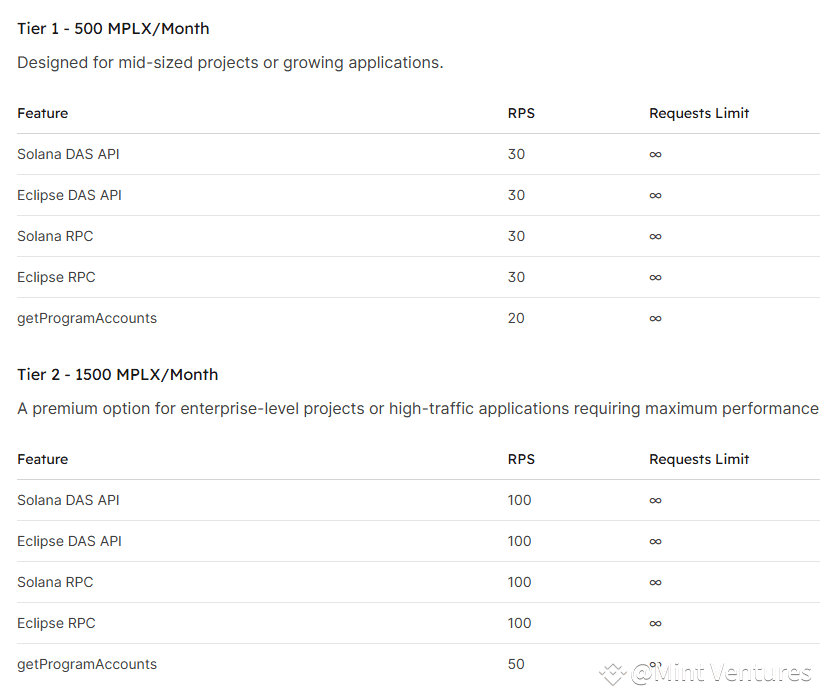820x695 pixels.
Task: Click the Feature column header in Tier 1 table
Action: coord(42,113)
